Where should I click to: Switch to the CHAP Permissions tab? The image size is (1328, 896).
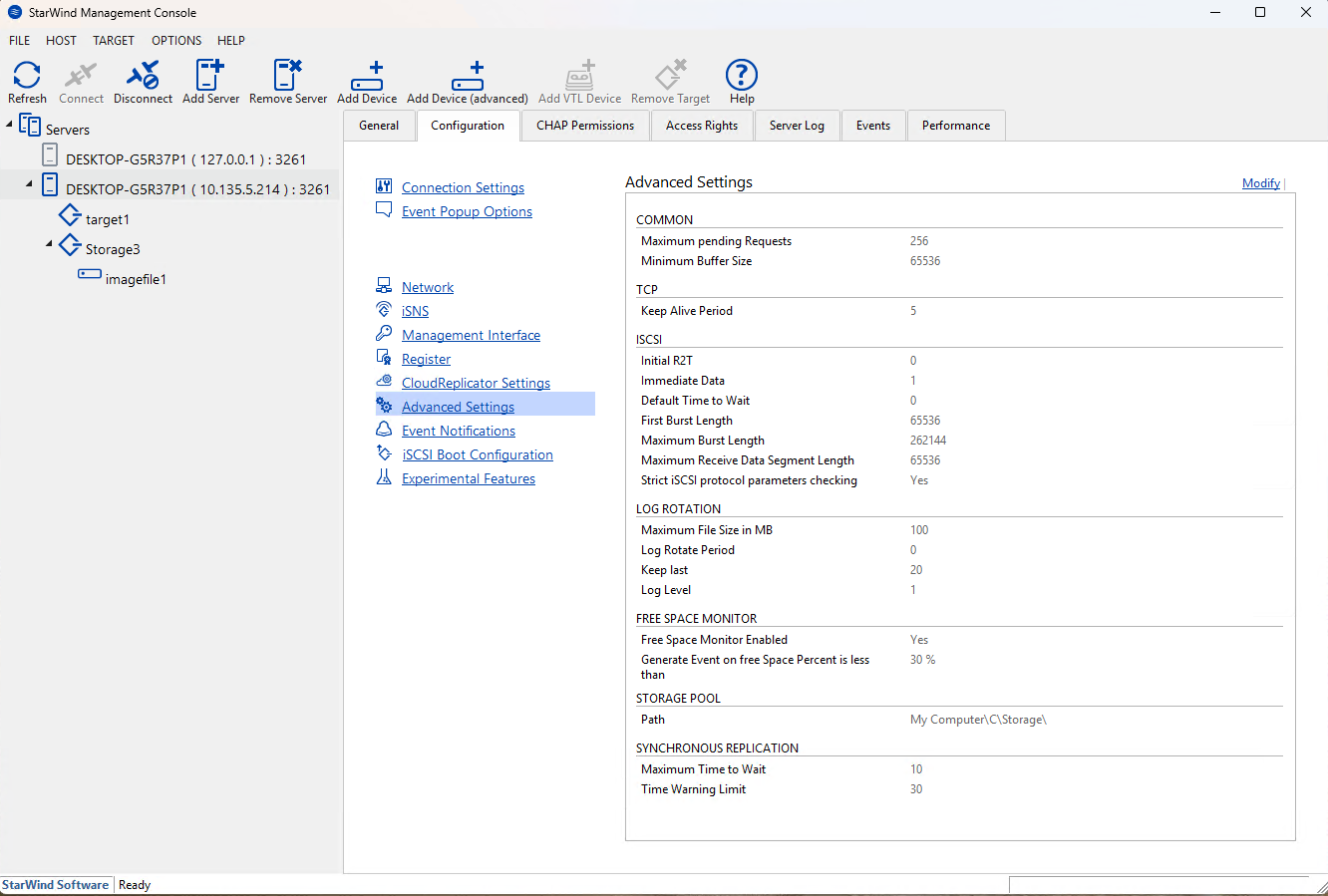click(x=585, y=126)
